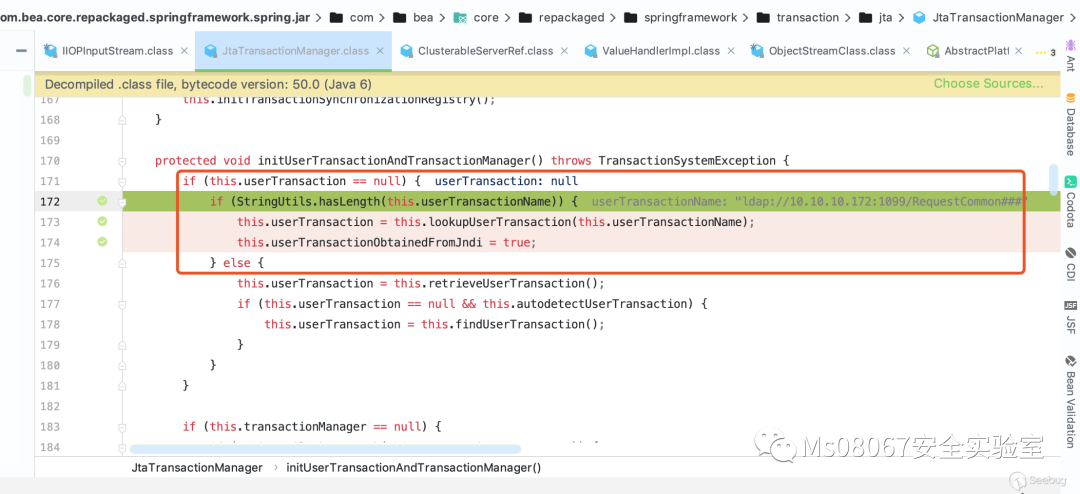Open the Bean Validation tool window
Image resolution: width=1080 pixels, height=494 pixels.
[x=1070, y=401]
